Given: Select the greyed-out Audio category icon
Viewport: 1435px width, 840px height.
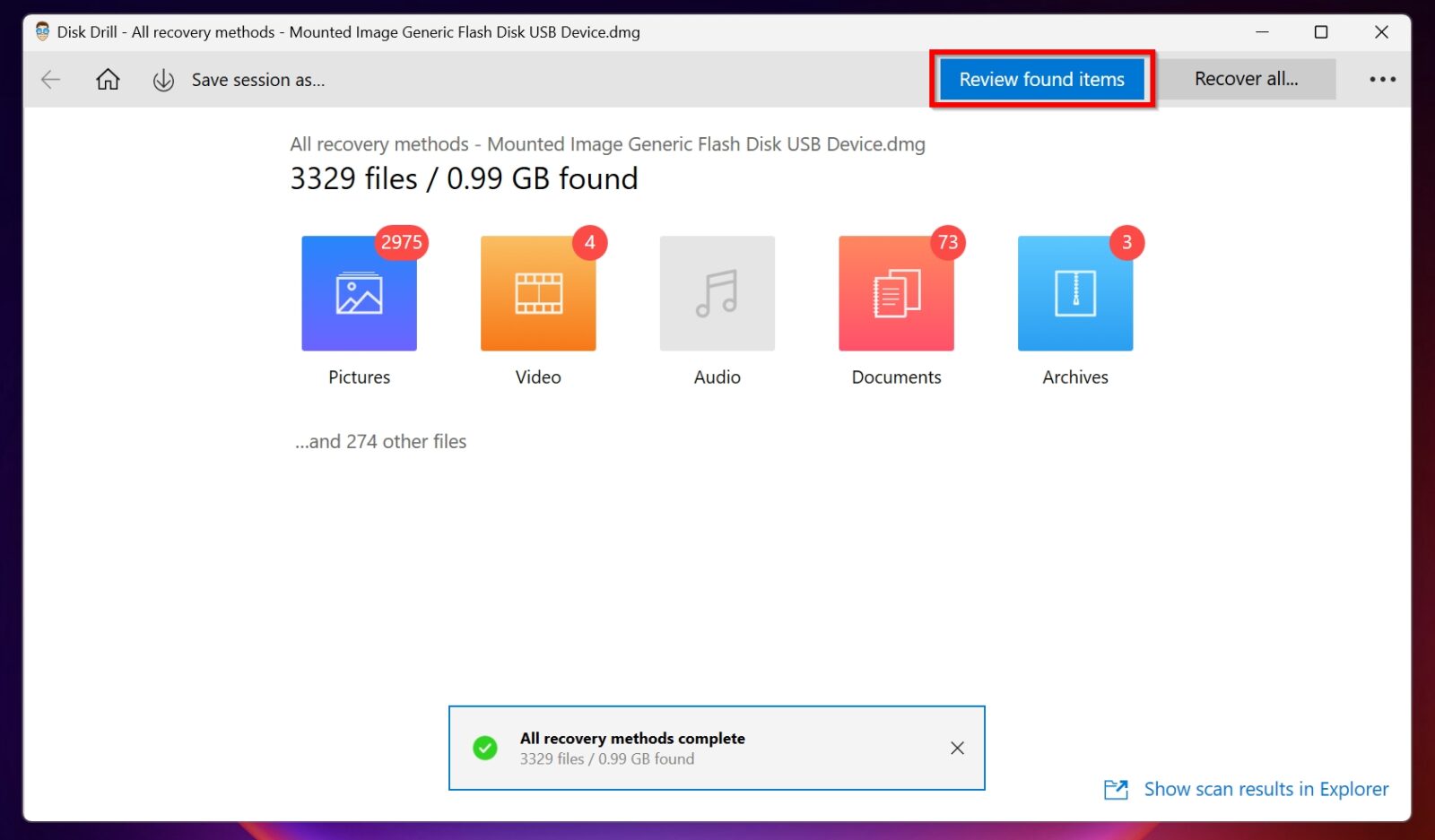Looking at the screenshot, I should click(717, 293).
